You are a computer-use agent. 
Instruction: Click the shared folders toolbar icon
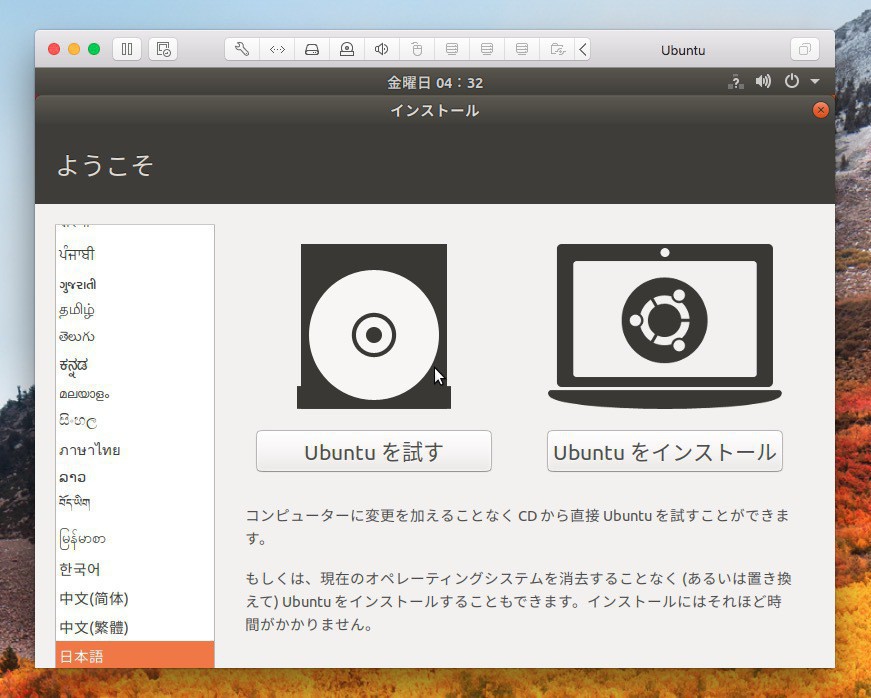[557, 49]
